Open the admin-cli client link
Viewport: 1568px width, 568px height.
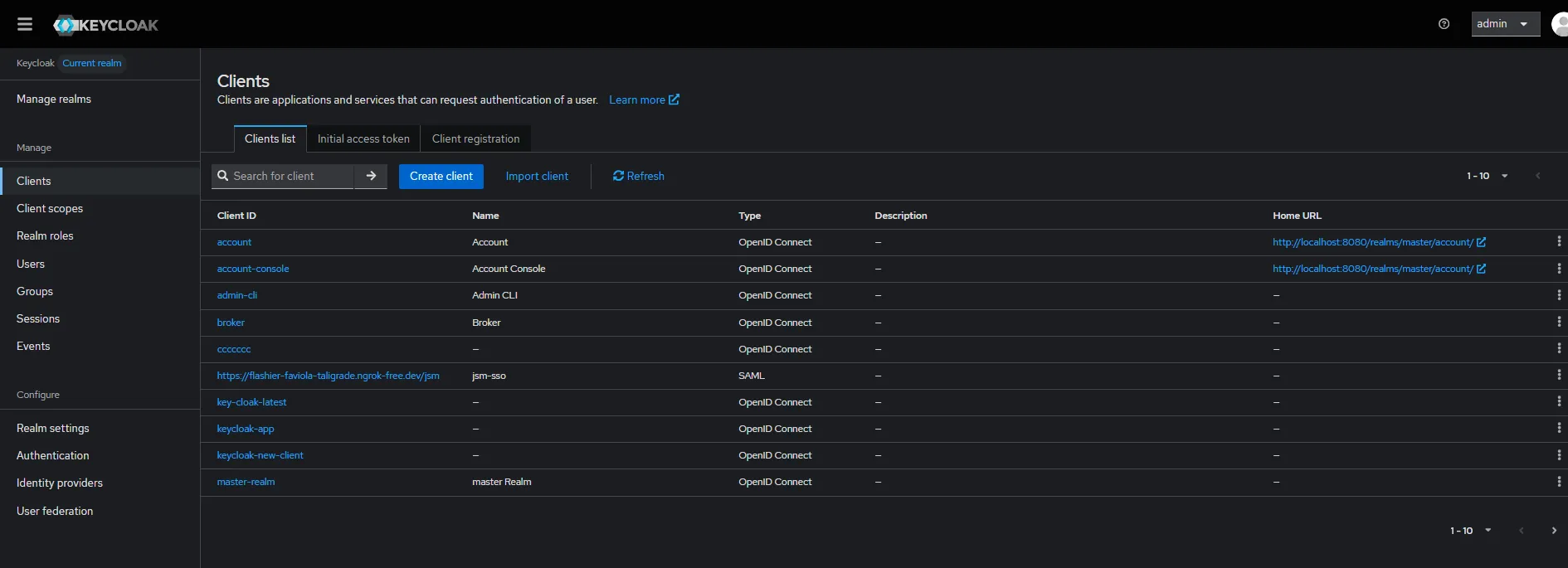[x=237, y=295]
